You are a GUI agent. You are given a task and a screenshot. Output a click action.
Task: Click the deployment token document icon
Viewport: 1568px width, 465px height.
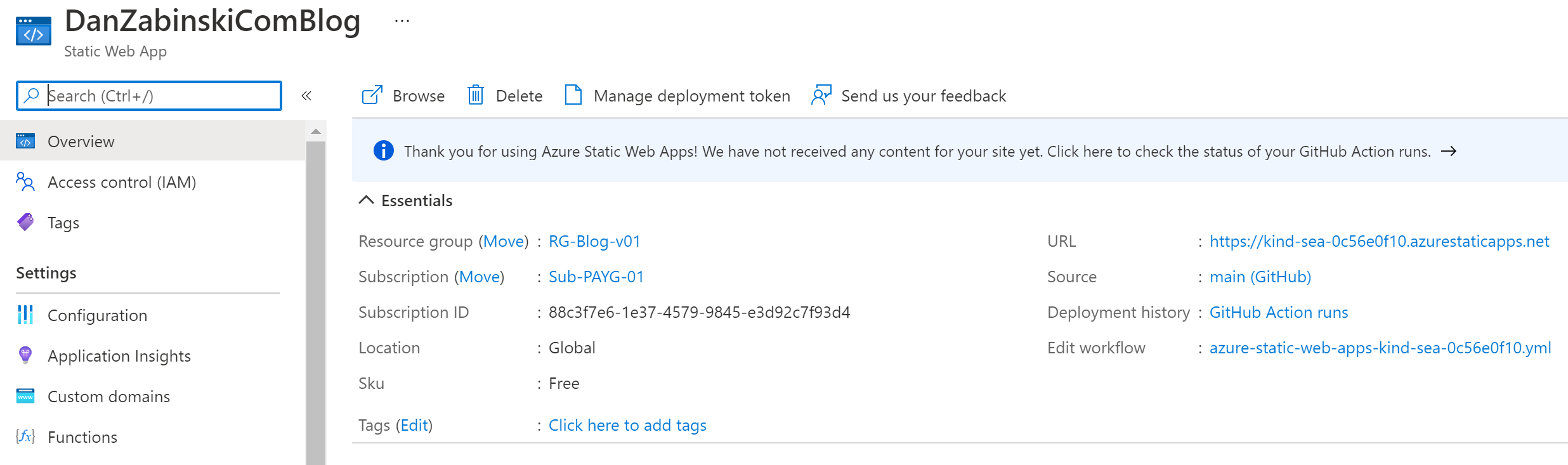click(573, 95)
